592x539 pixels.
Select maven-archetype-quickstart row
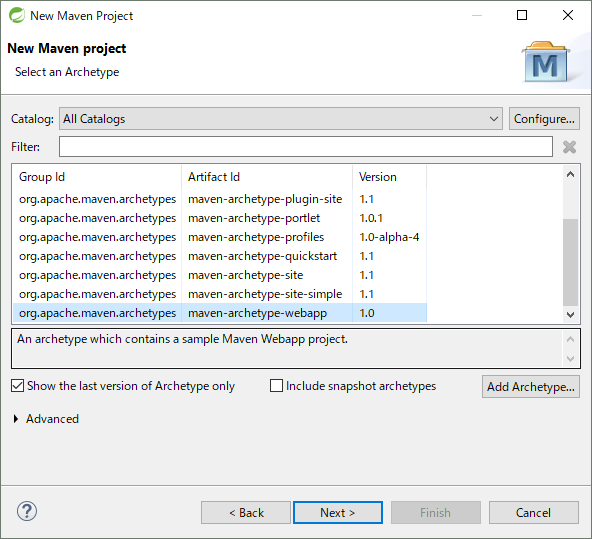click(x=220, y=256)
